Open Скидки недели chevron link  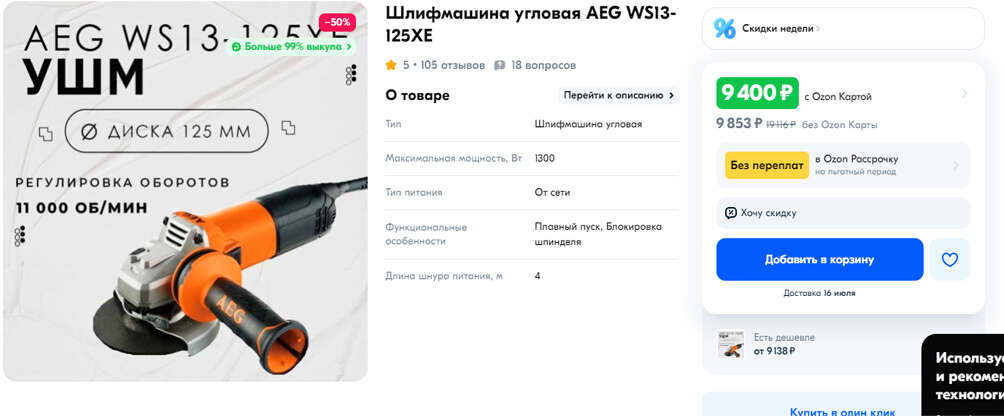coord(818,28)
